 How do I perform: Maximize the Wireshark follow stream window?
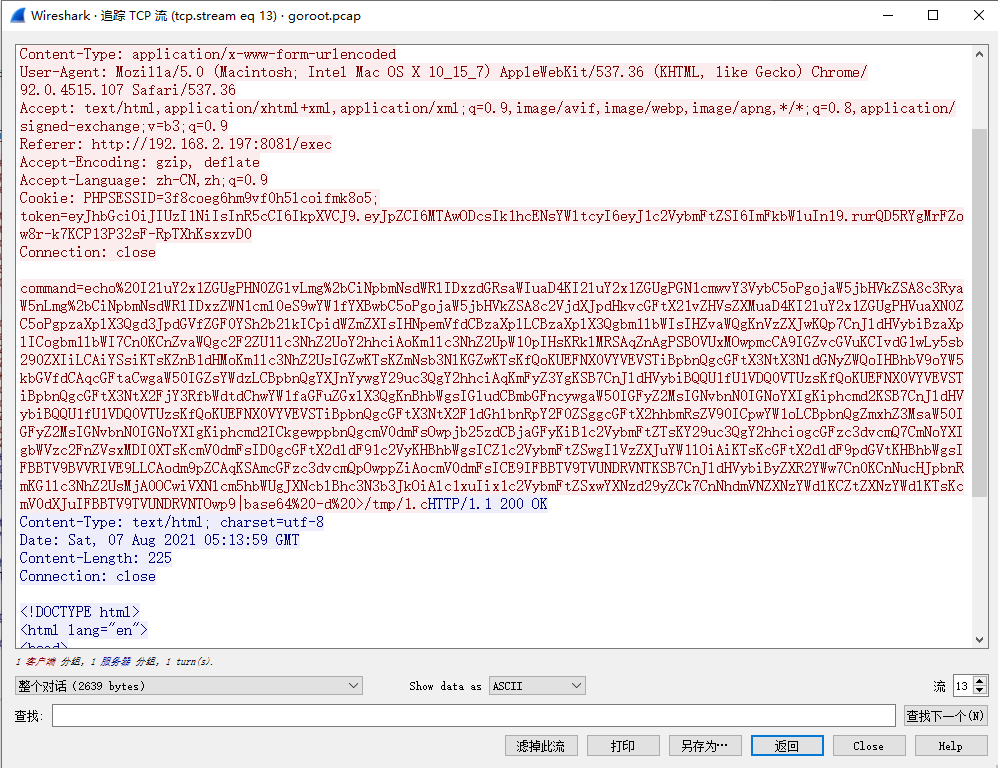[x=933, y=15]
